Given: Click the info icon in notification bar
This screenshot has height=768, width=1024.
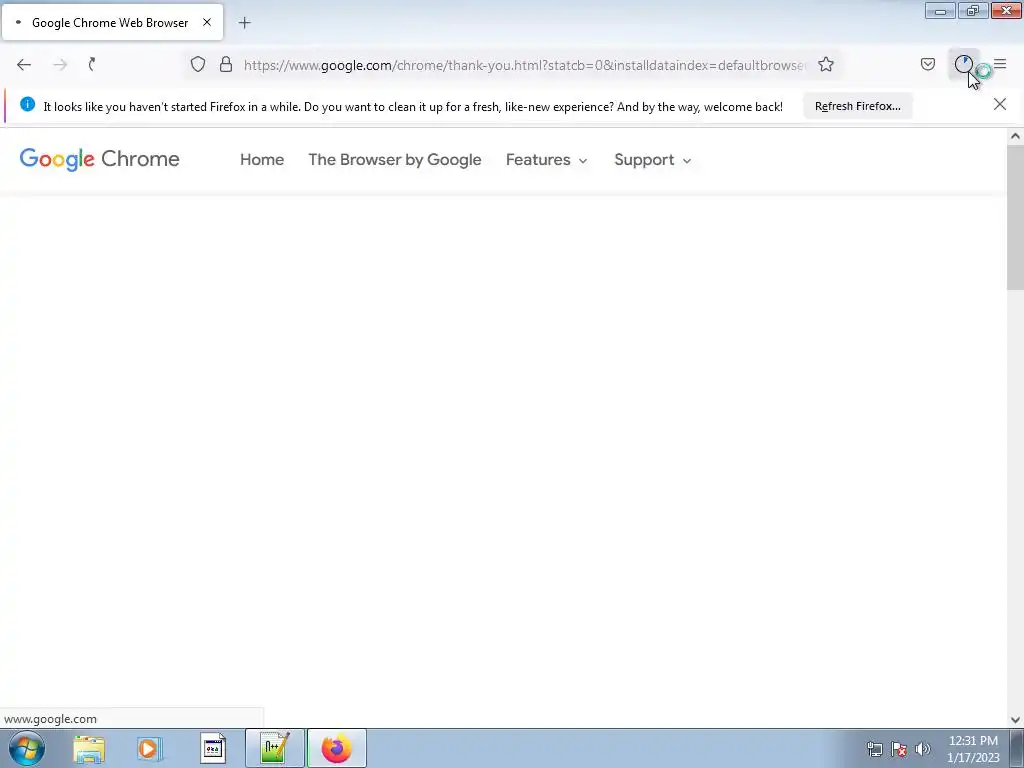Looking at the screenshot, I should click(x=27, y=104).
